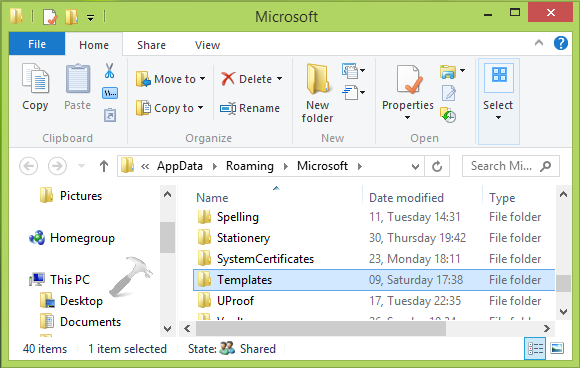The height and width of the screenshot is (368, 580).
Task: Open the Recent locations dropdown
Action: coord(81,166)
